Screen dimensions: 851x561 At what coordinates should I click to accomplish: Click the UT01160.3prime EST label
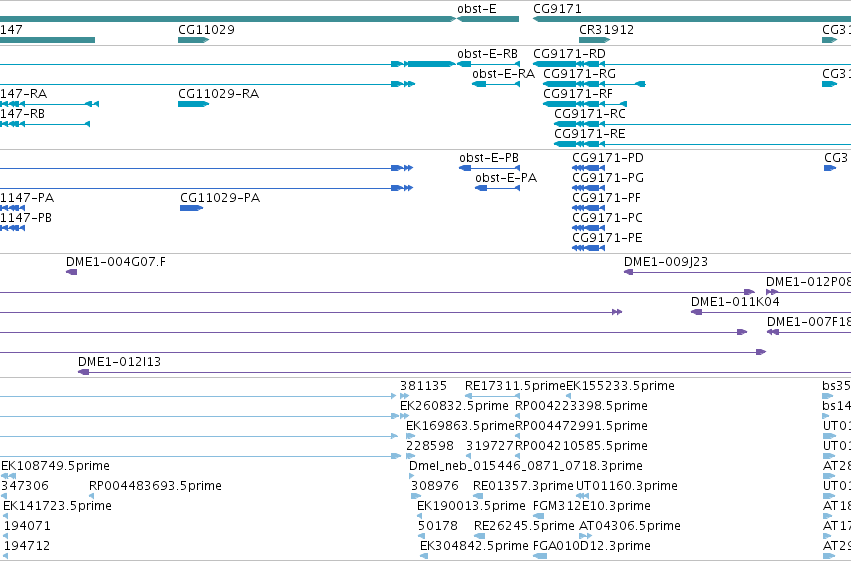click(627, 487)
